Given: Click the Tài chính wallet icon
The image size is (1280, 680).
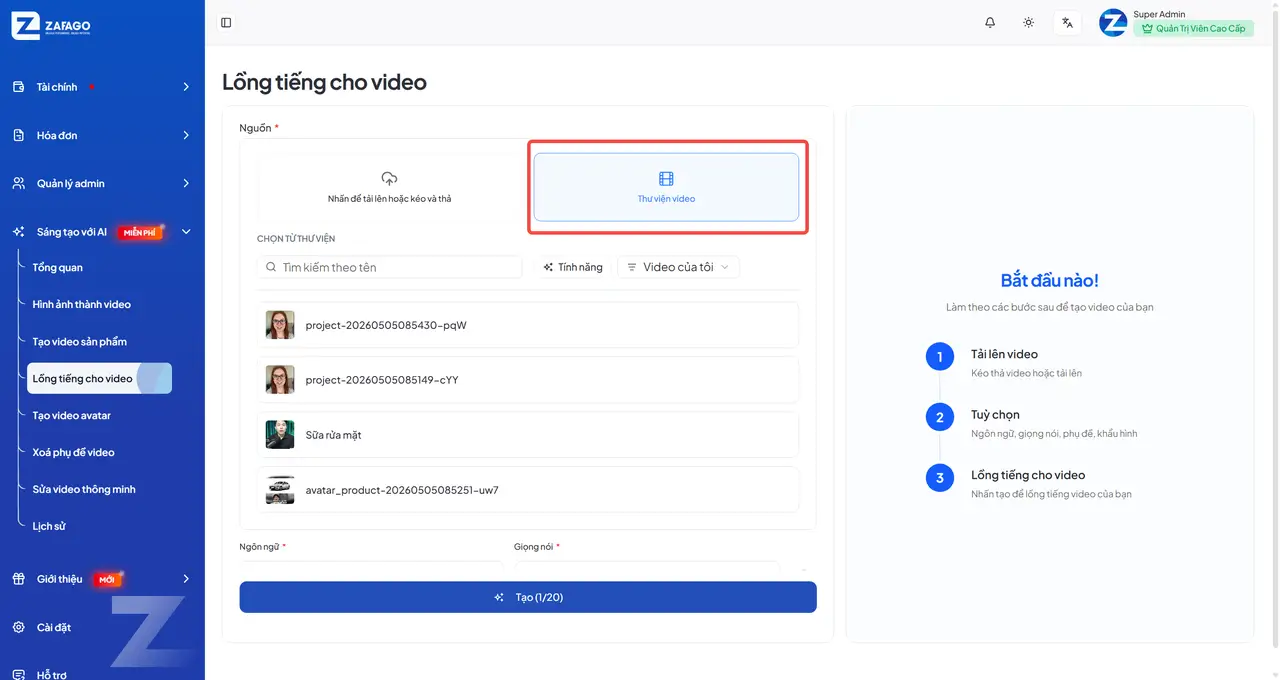Looking at the screenshot, I should (18, 87).
